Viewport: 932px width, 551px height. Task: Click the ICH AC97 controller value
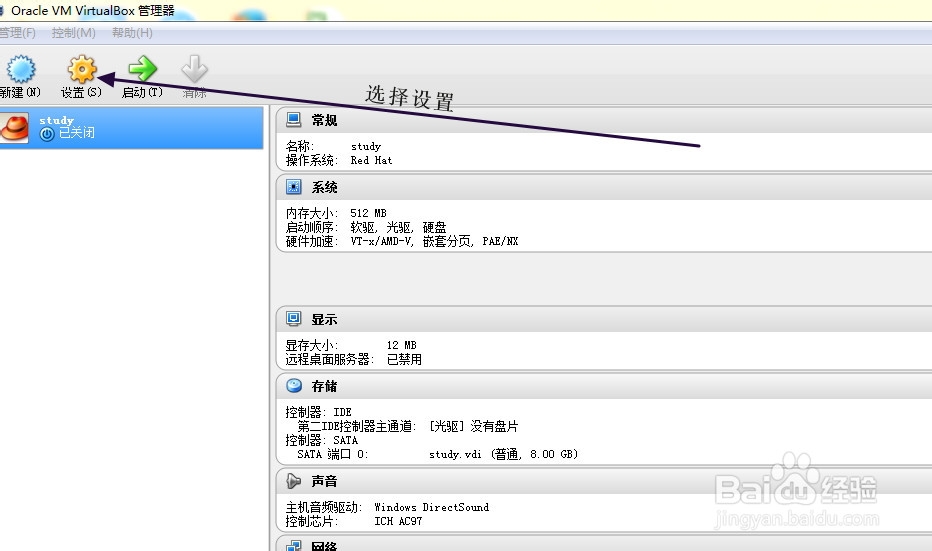(398, 521)
